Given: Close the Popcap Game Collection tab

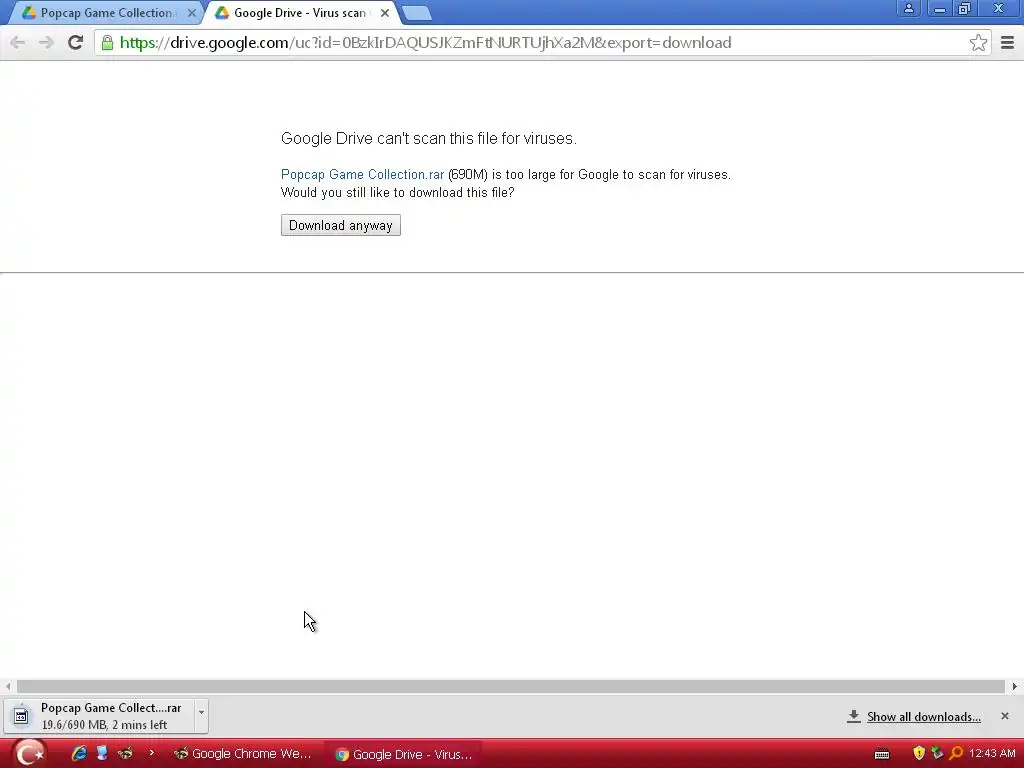Looking at the screenshot, I should pos(192,12).
